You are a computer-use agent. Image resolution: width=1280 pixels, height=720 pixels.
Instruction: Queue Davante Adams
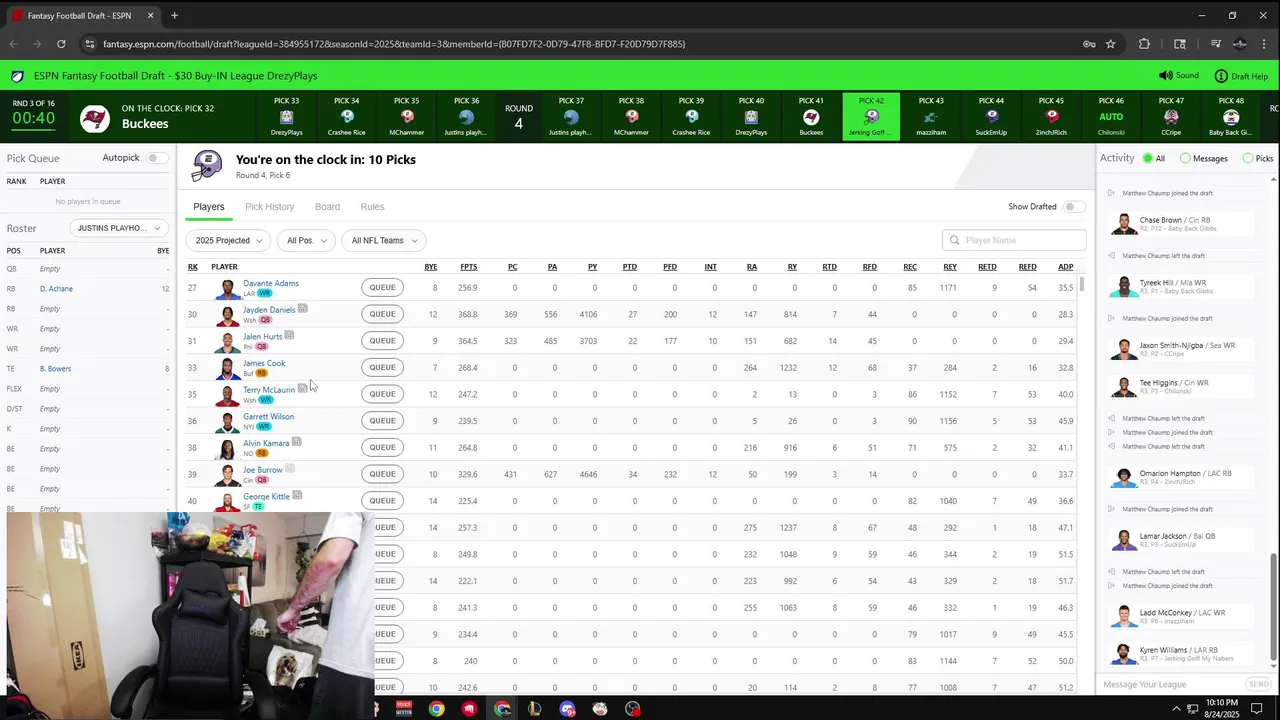coord(382,287)
